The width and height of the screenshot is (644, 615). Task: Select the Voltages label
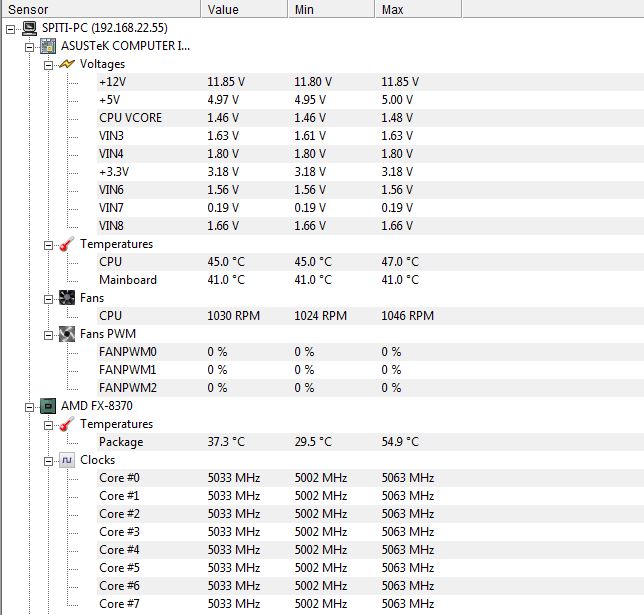point(102,64)
